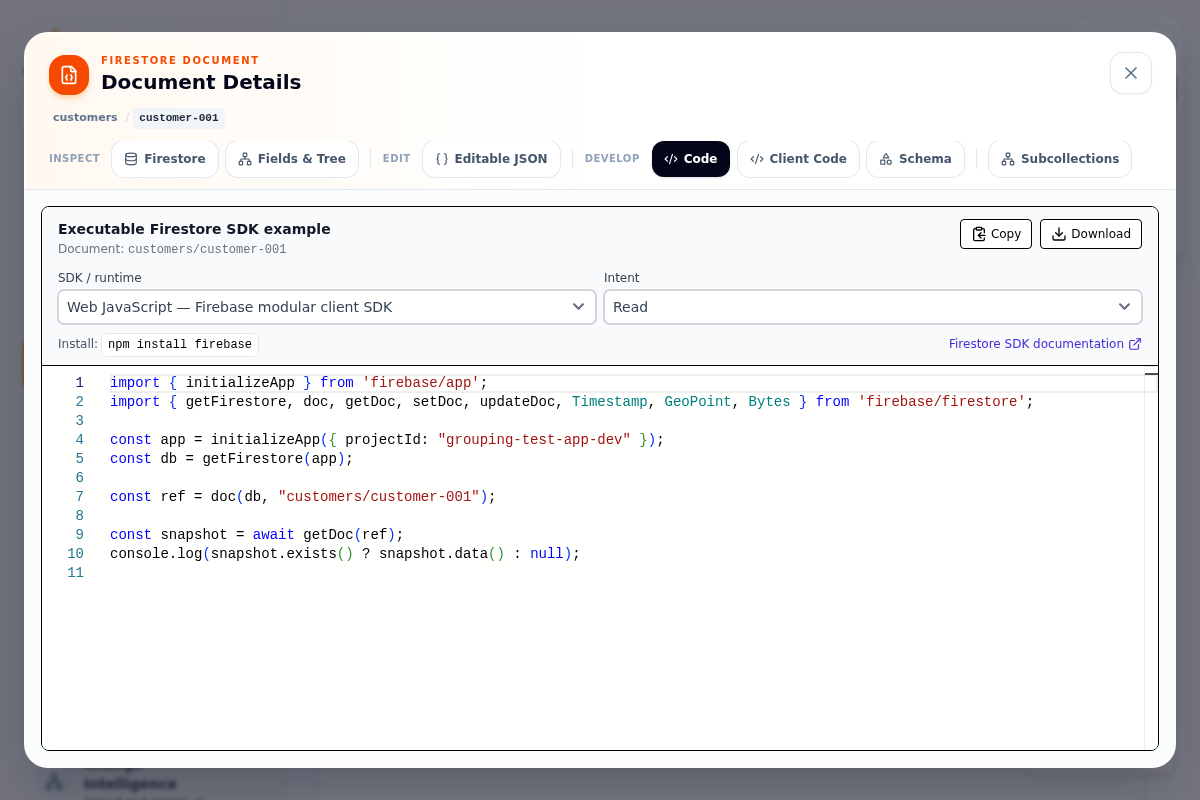Open the Fields & Tree tab
1200x800 pixels.
292,159
